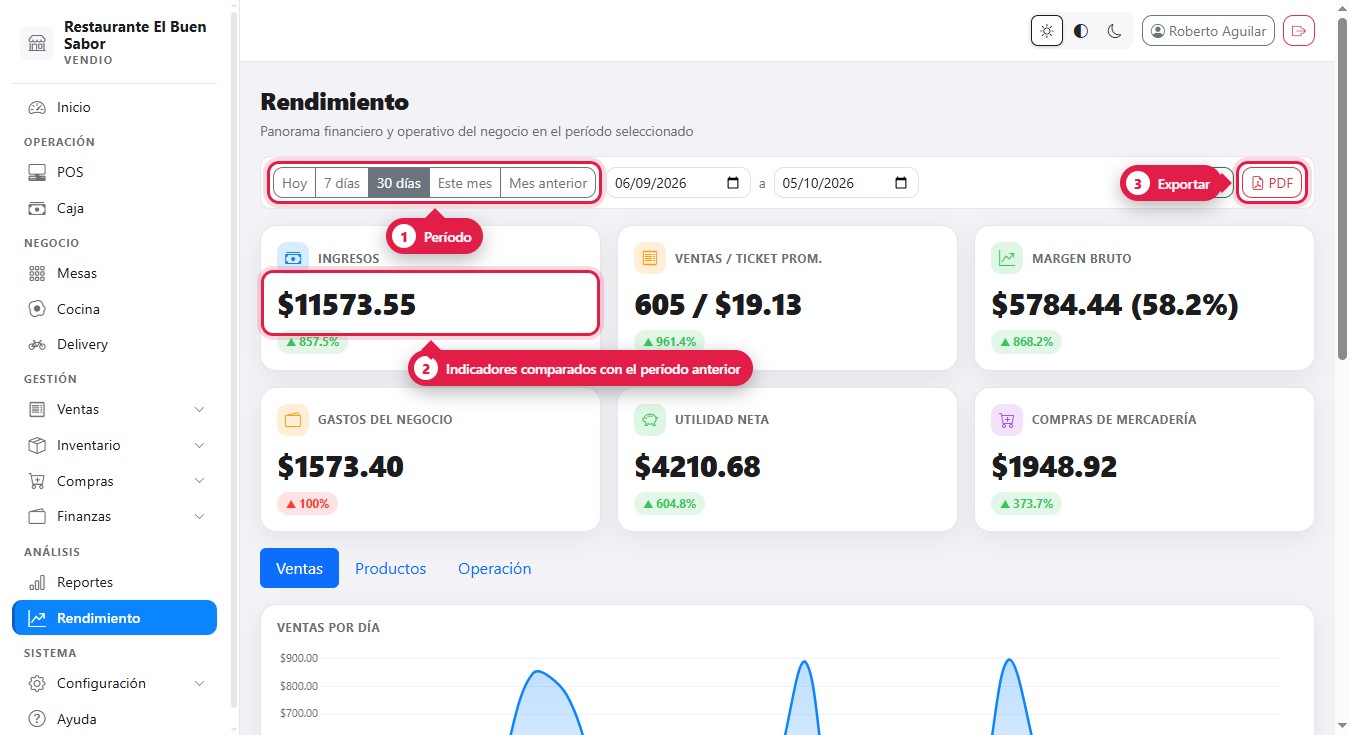This screenshot has width=1350, height=735.
Task: Click the Margen Bruto chart icon
Action: click(x=1007, y=258)
